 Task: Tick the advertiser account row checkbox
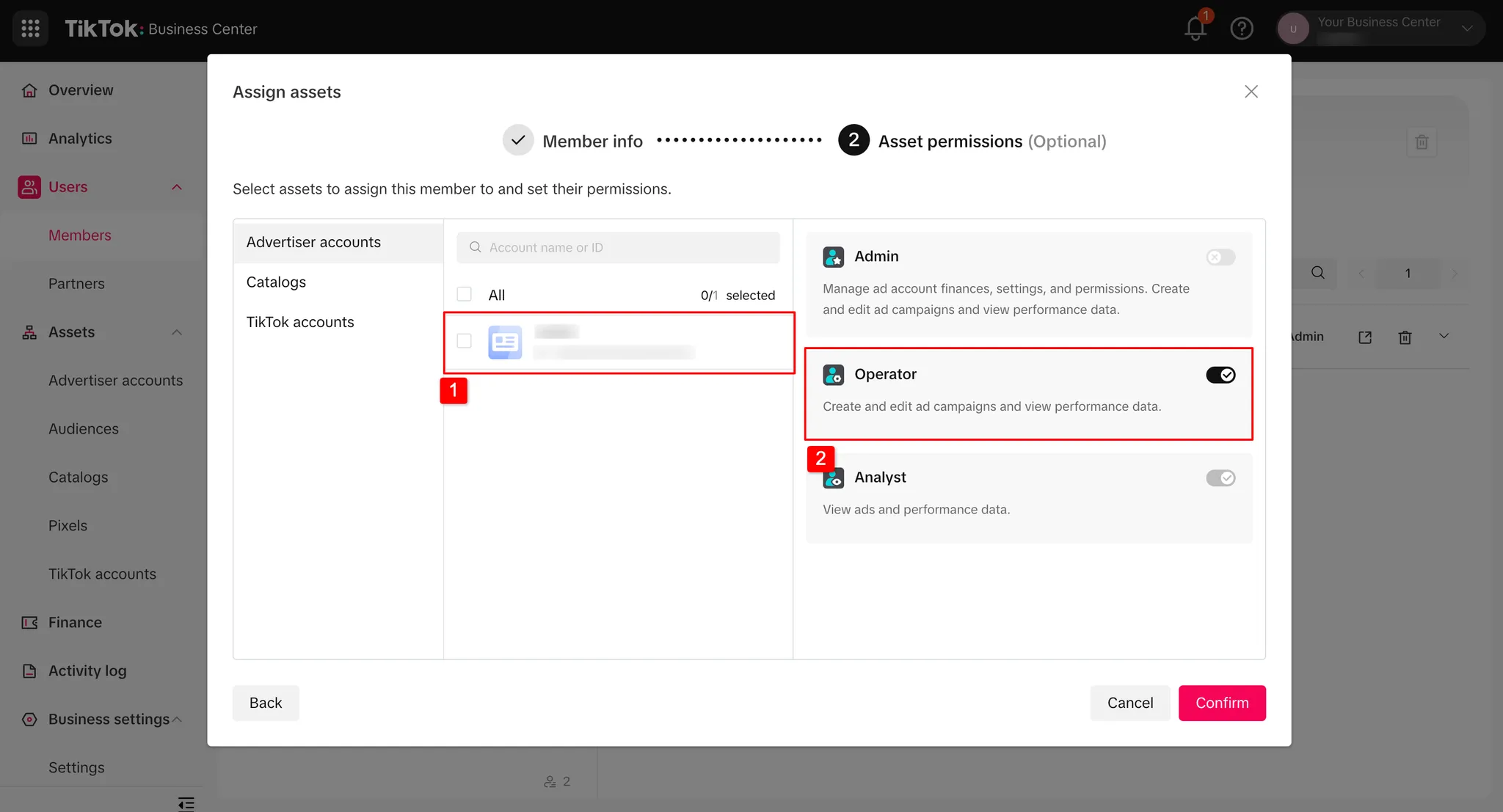464,340
